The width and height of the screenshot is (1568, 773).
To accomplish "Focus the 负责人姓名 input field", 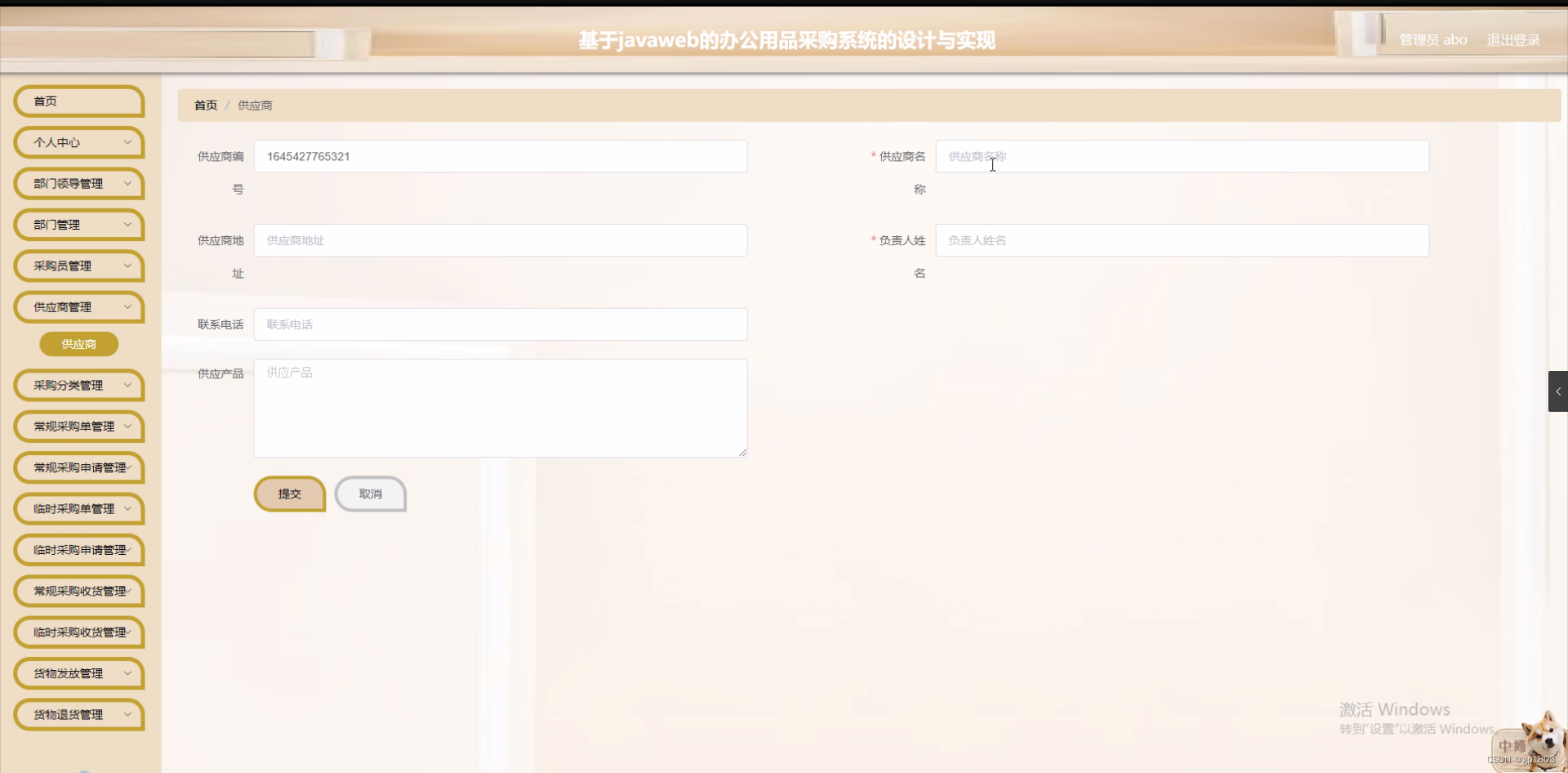I will (1183, 240).
